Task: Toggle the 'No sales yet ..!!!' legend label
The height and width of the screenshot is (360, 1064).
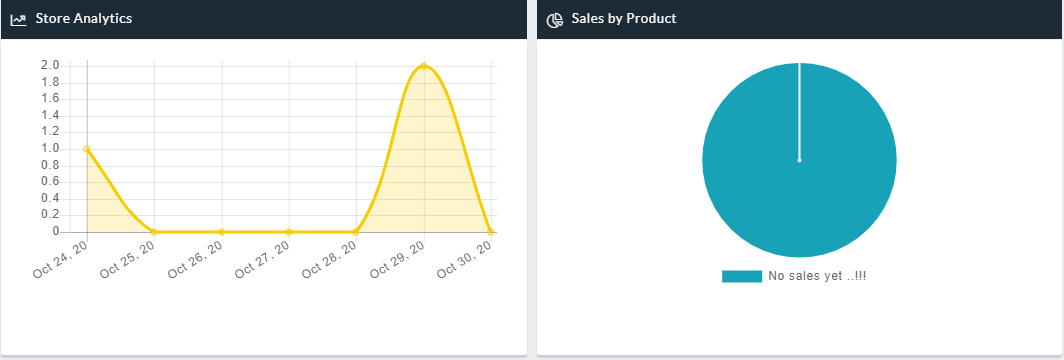Action: point(817,277)
